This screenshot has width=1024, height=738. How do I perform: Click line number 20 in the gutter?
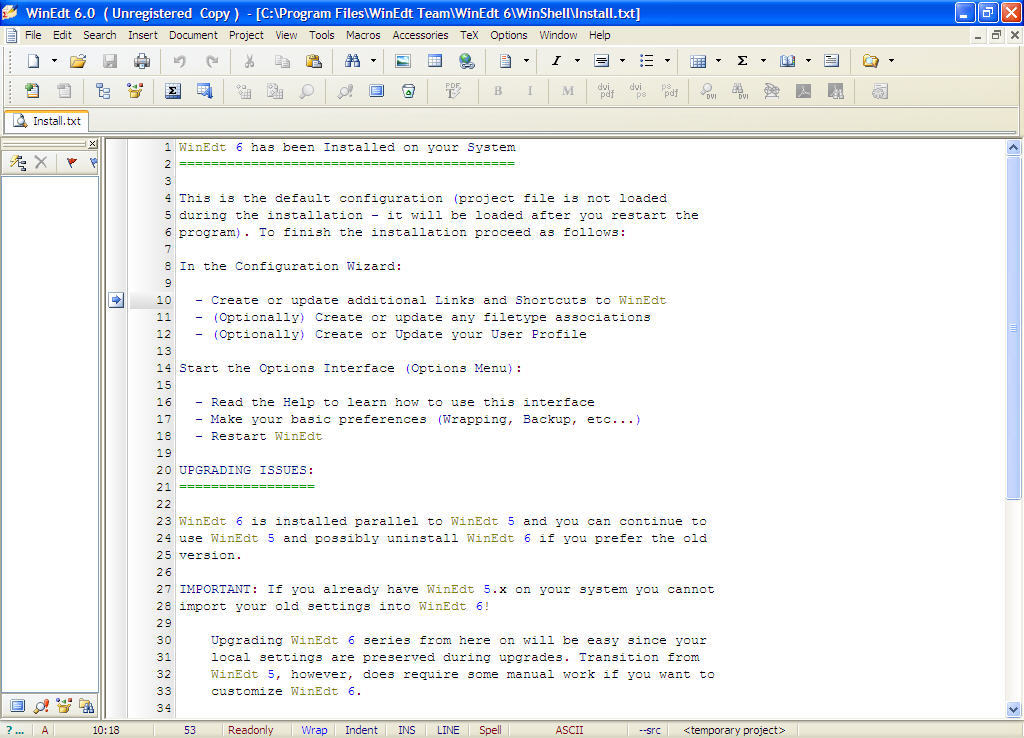point(163,470)
